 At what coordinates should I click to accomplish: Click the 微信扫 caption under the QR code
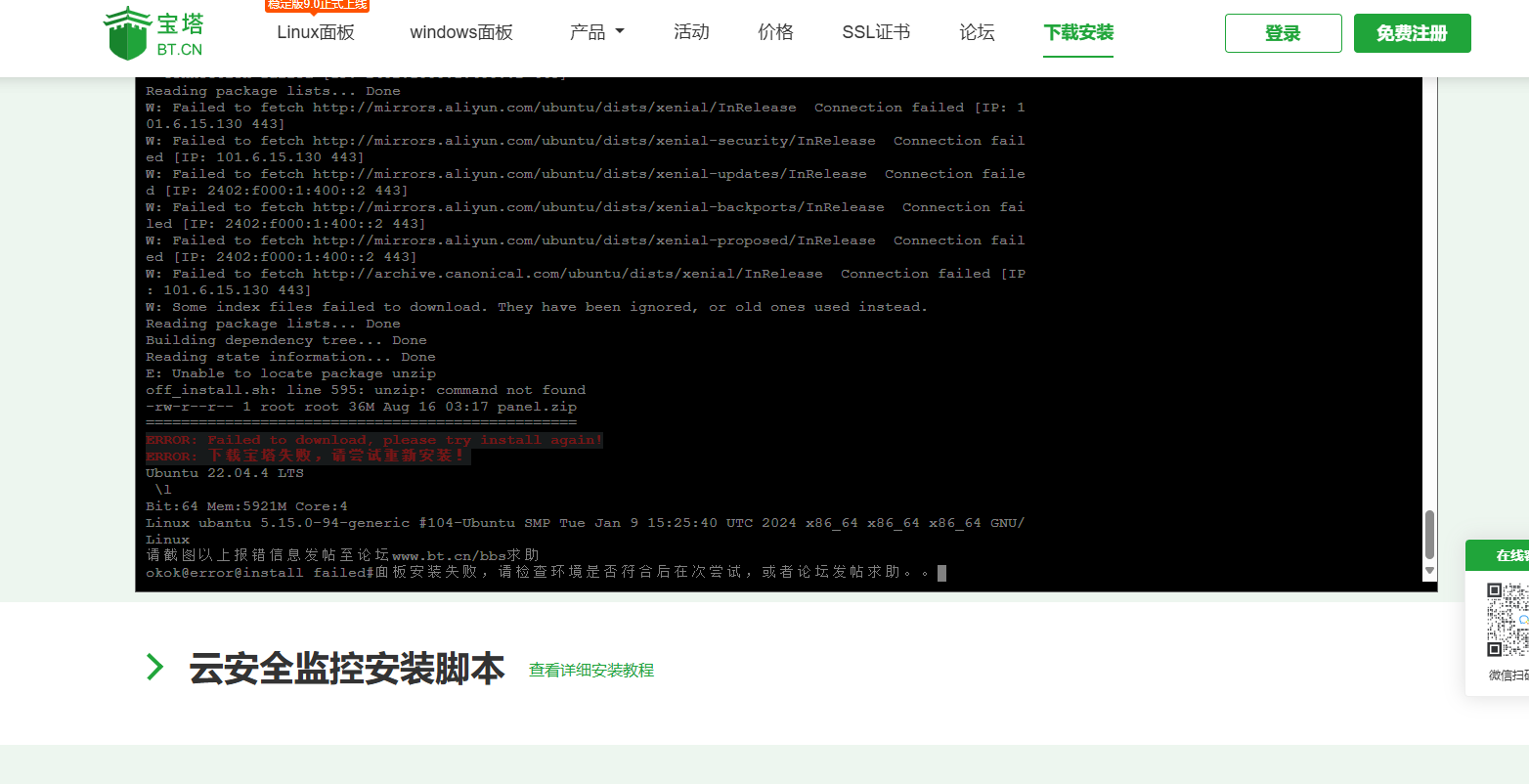coord(1508,675)
